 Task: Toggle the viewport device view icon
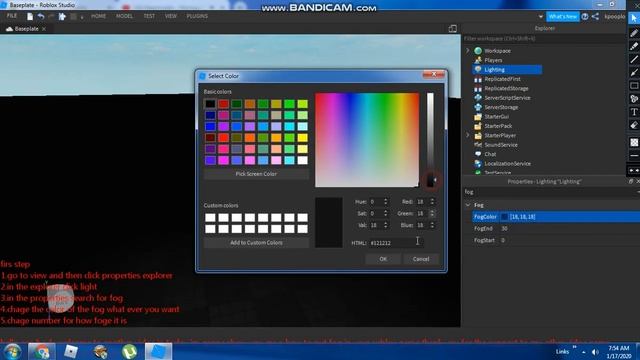(453, 29)
